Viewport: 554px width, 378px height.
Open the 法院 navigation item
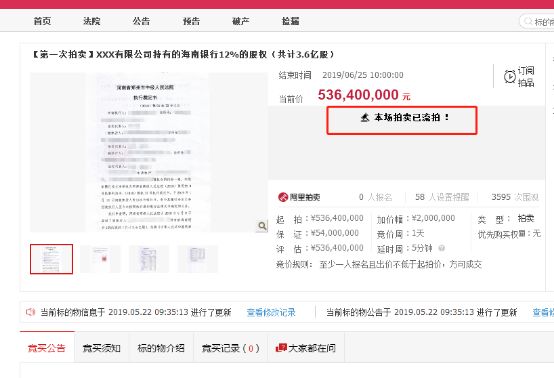coord(92,21)
